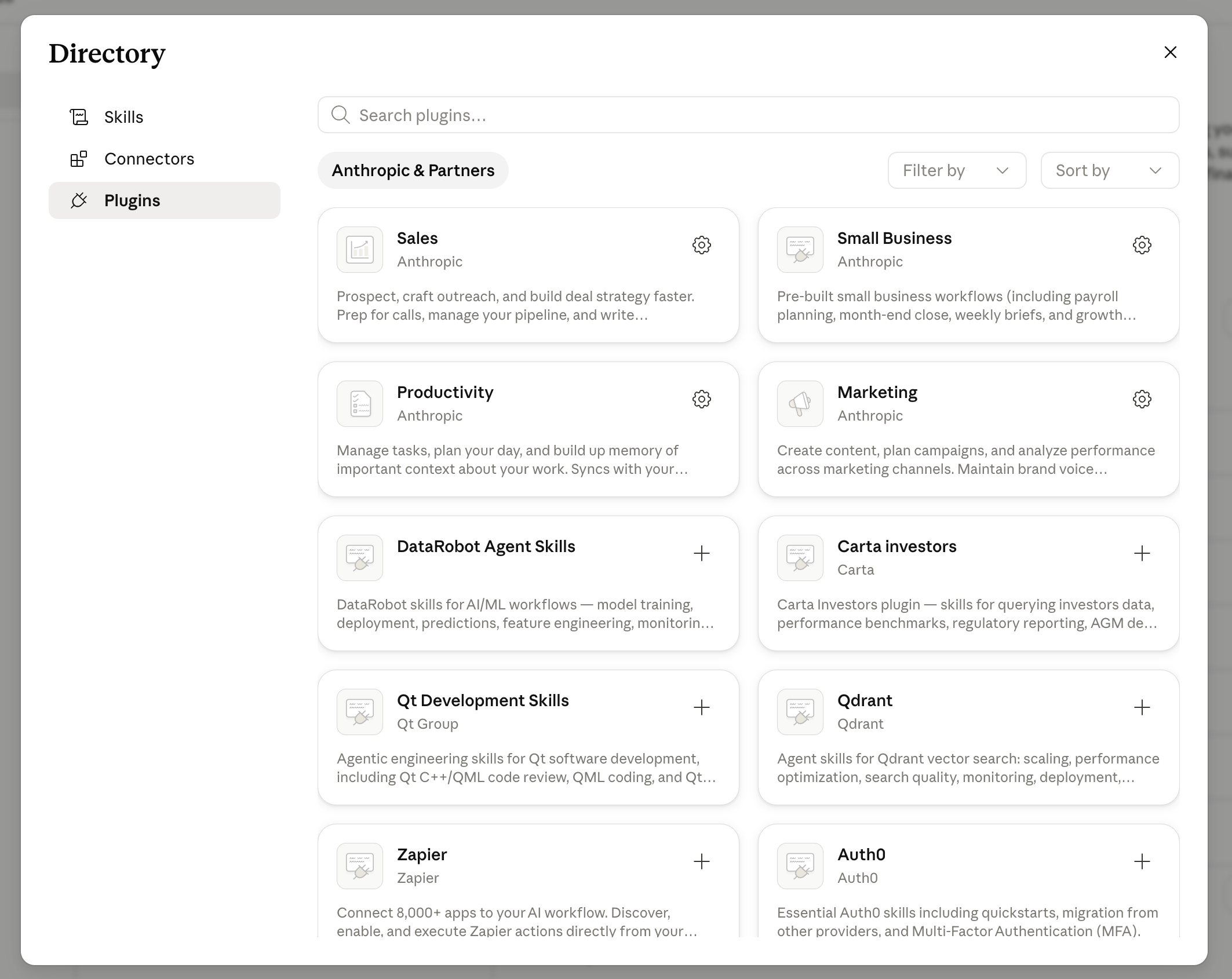
Task: Open the Carta investors plugin title
Action: 896,546
